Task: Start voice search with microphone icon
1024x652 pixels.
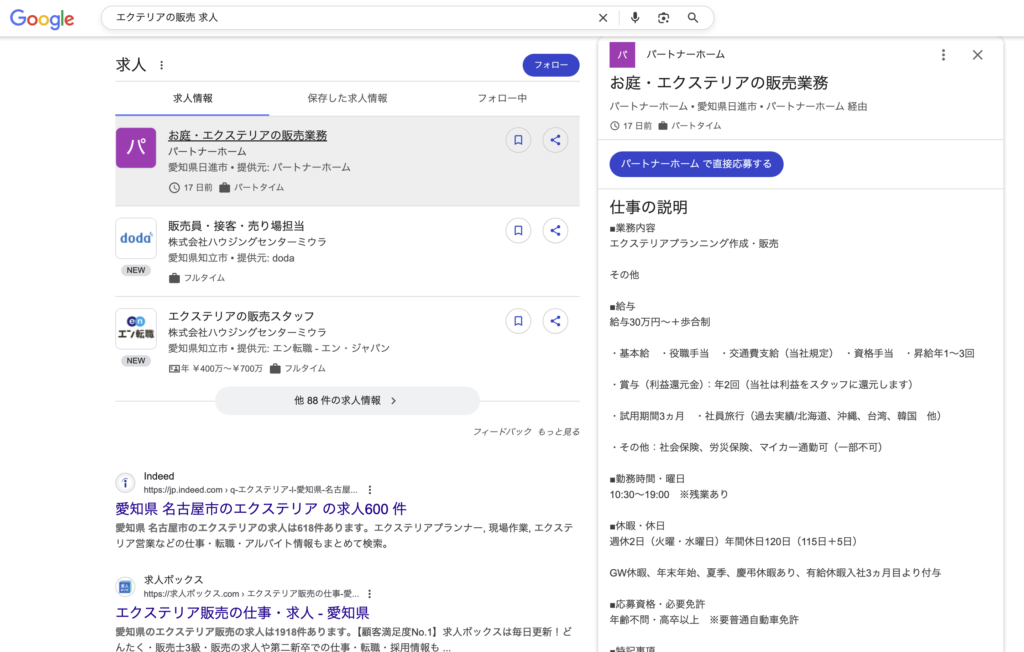Action: 635,18
